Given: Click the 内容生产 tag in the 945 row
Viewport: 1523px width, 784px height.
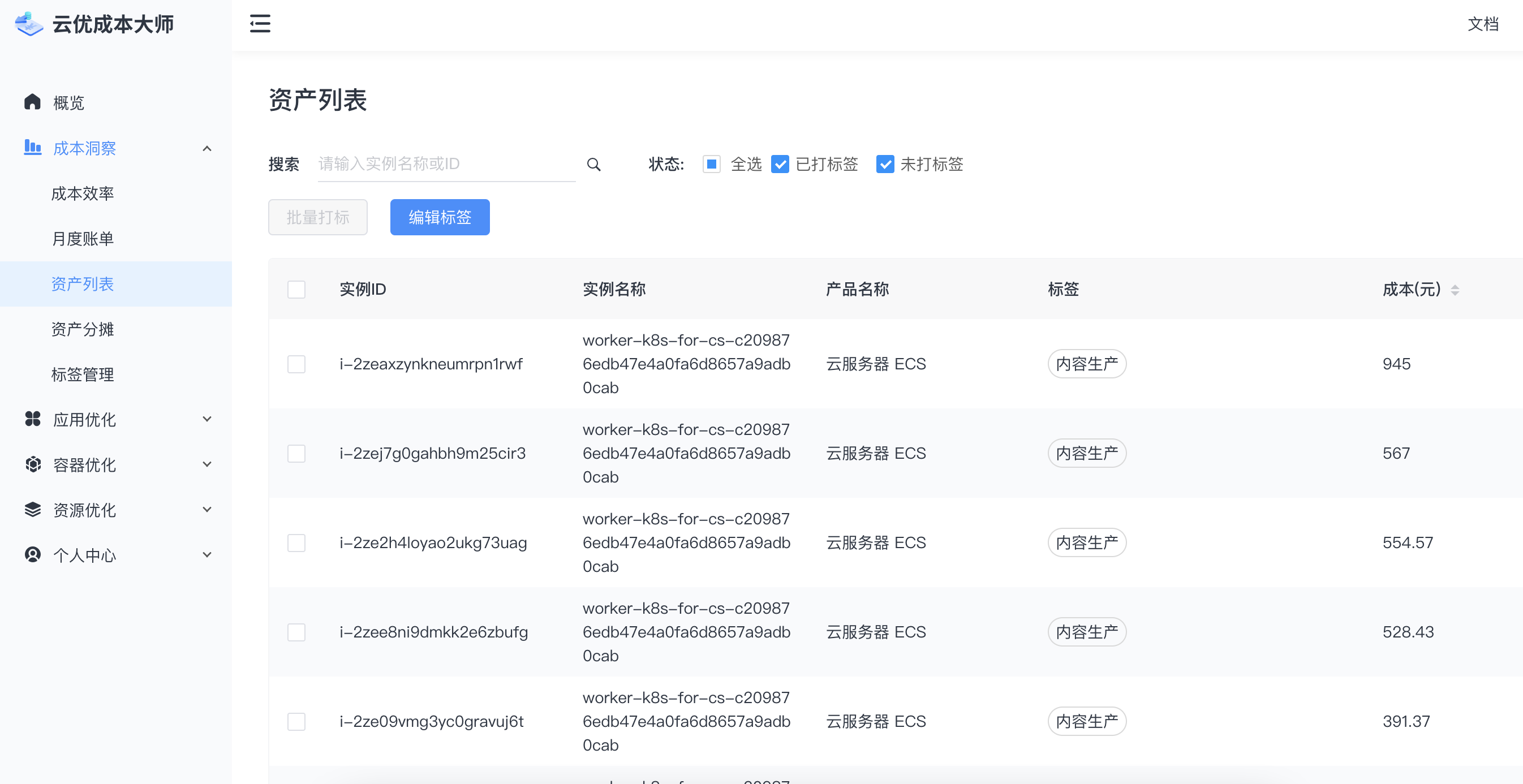Looking at the screenshot, I should [1087, 364].
